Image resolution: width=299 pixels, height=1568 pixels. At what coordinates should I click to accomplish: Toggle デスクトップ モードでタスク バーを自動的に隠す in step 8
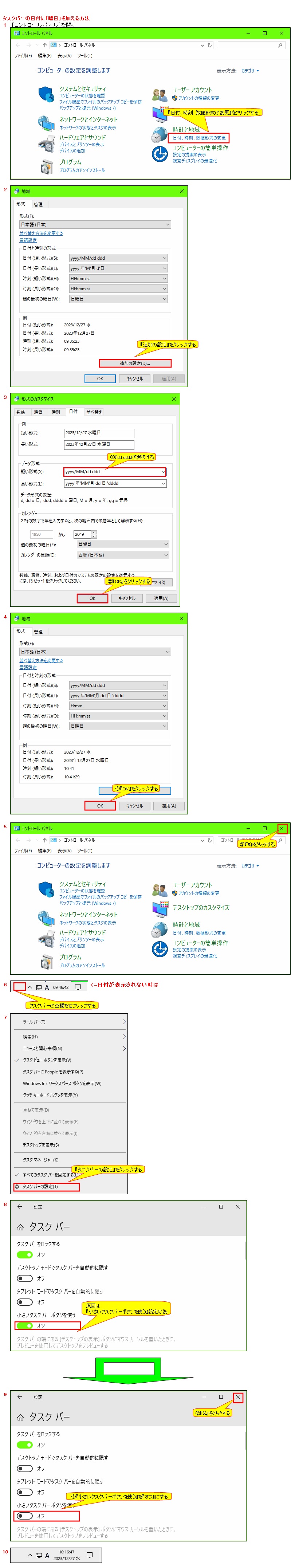pyautogui.click(x=24, y=1278)
